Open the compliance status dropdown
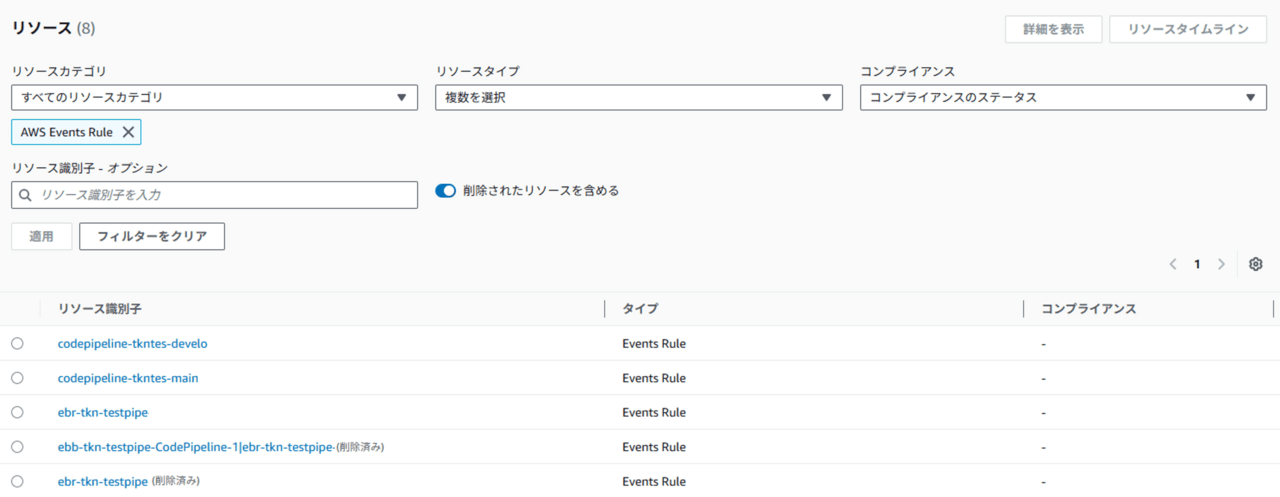Image resolution: width=1280 pixels, height=497 pixels. [x=1063, y=97]
